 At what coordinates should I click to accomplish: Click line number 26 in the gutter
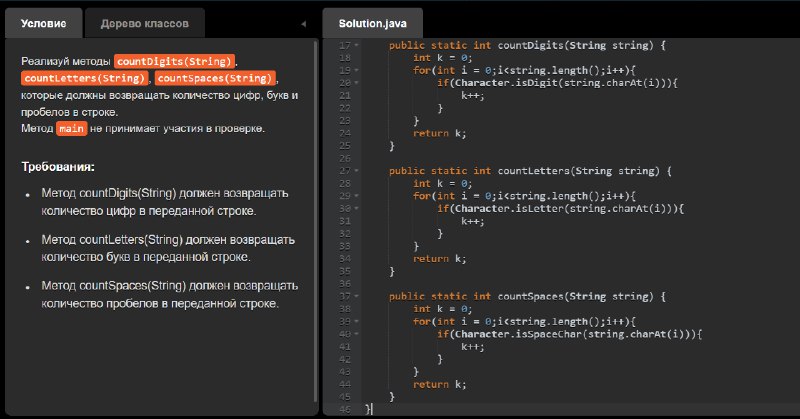(x=345, y=158)
